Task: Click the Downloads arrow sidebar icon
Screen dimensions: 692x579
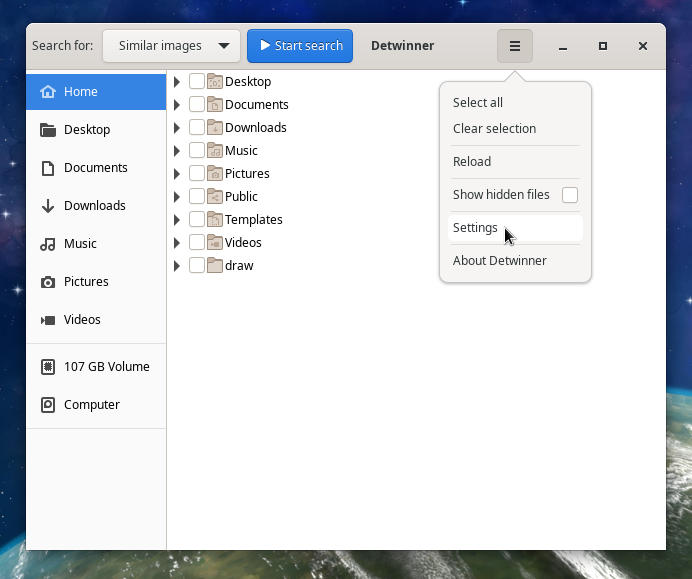Action: (47, 206)
